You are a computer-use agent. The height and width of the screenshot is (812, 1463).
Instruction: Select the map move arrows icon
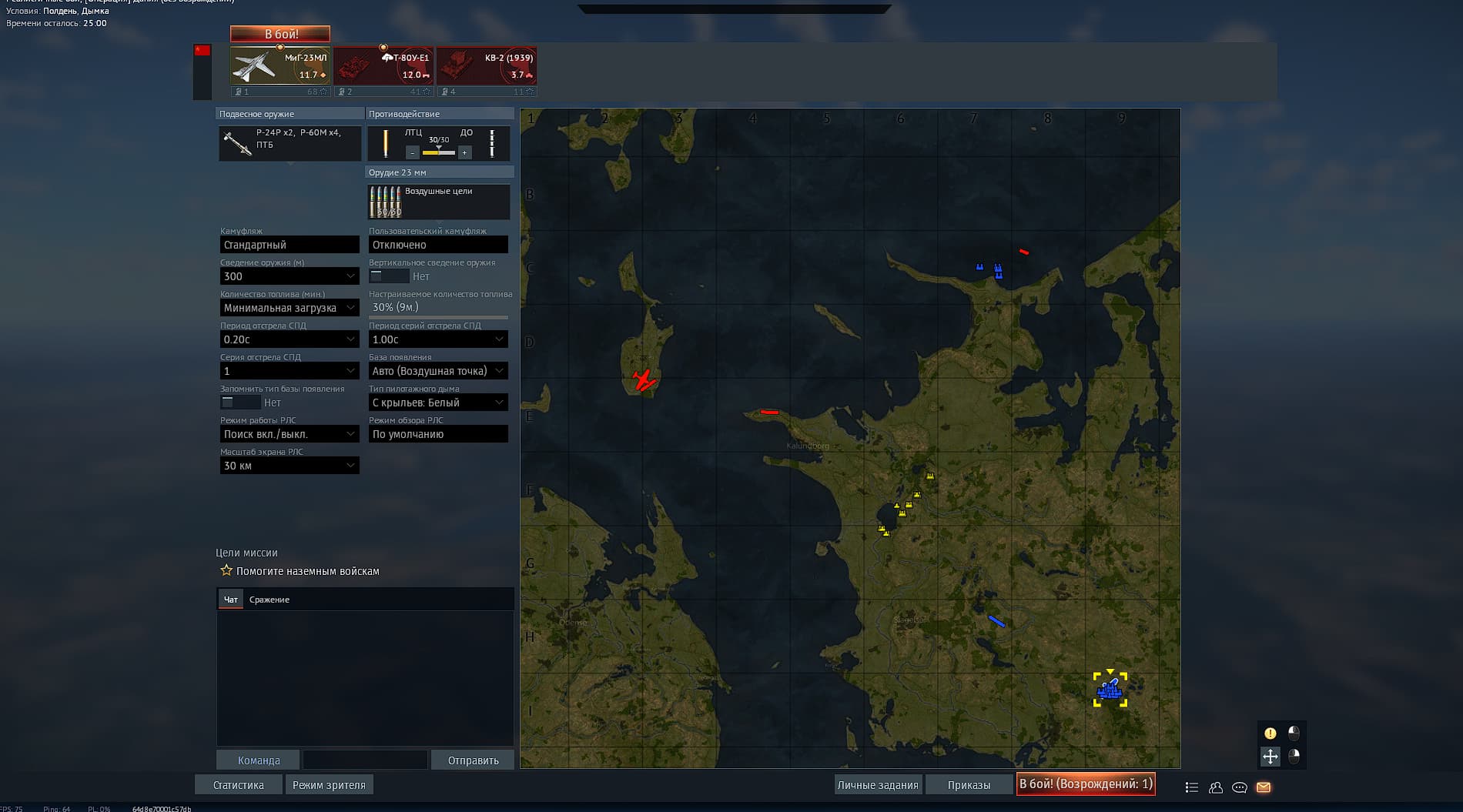point(1270,756)
